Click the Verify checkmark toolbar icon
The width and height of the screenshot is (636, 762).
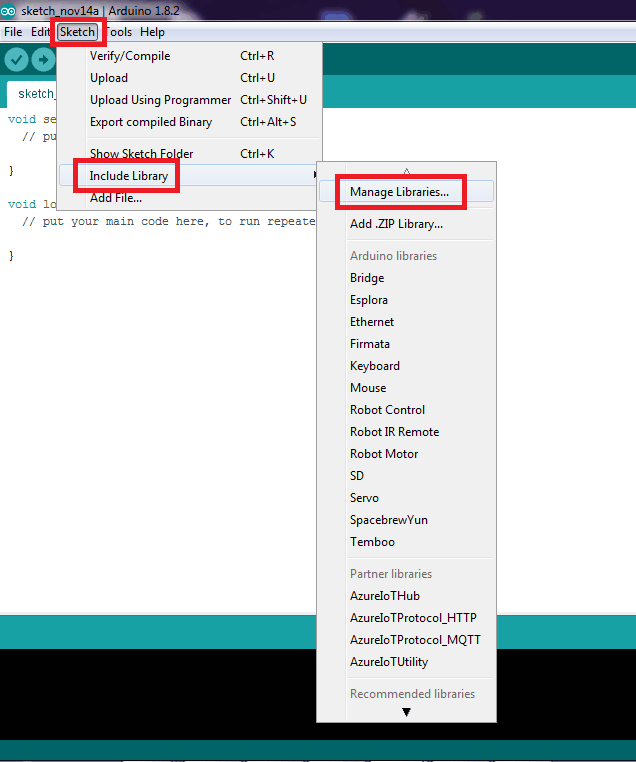click(x=16, y=60)
